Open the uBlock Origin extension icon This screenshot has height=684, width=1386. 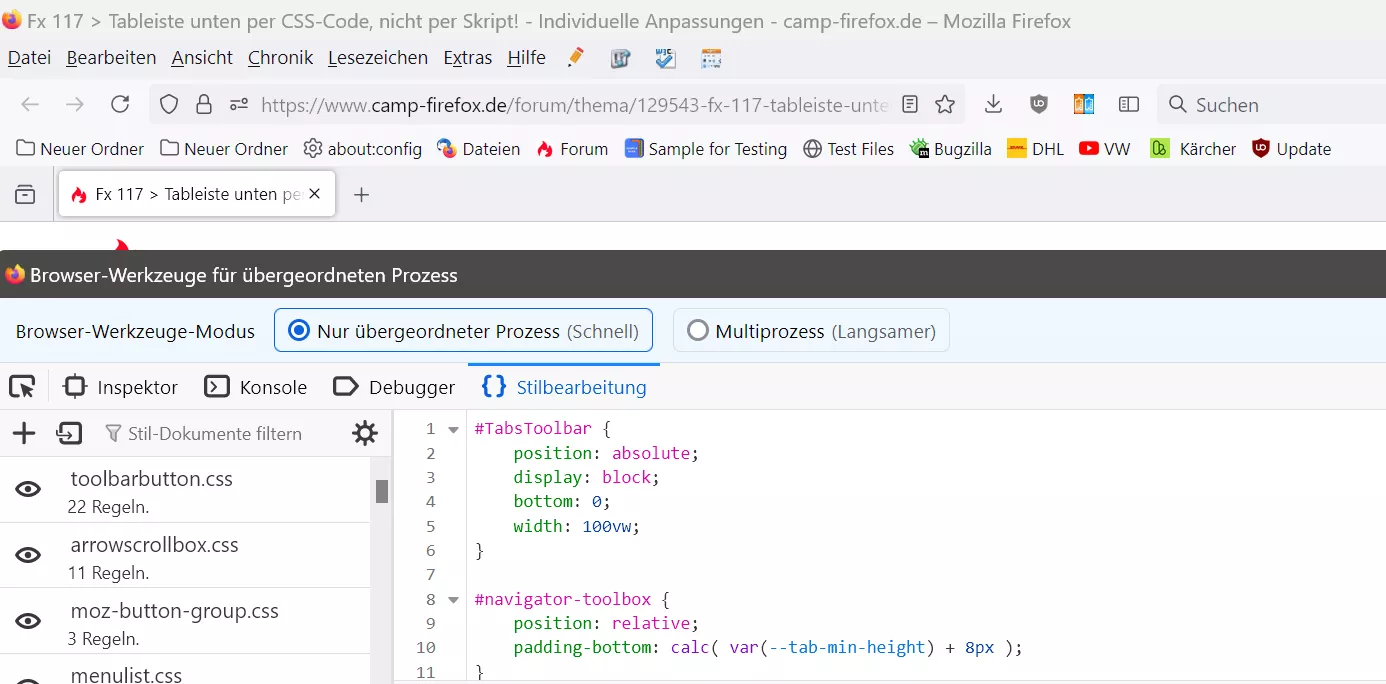(1039, 105)
